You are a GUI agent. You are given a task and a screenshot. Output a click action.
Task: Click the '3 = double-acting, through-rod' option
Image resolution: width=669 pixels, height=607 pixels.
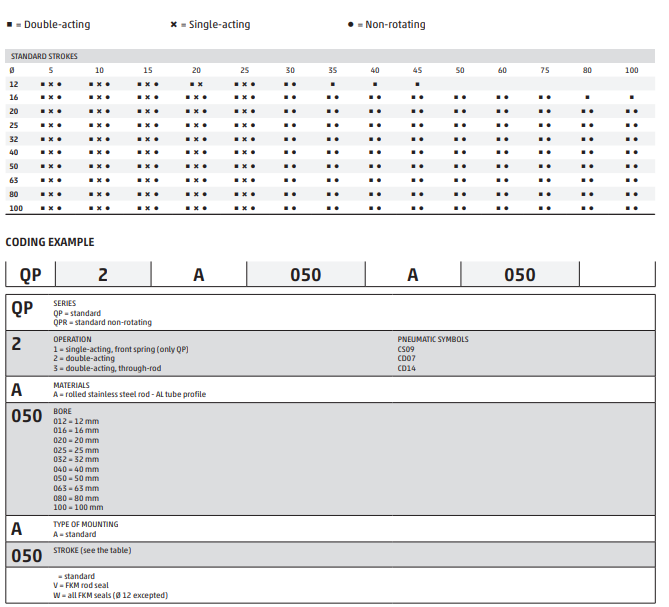pos(108,367)
